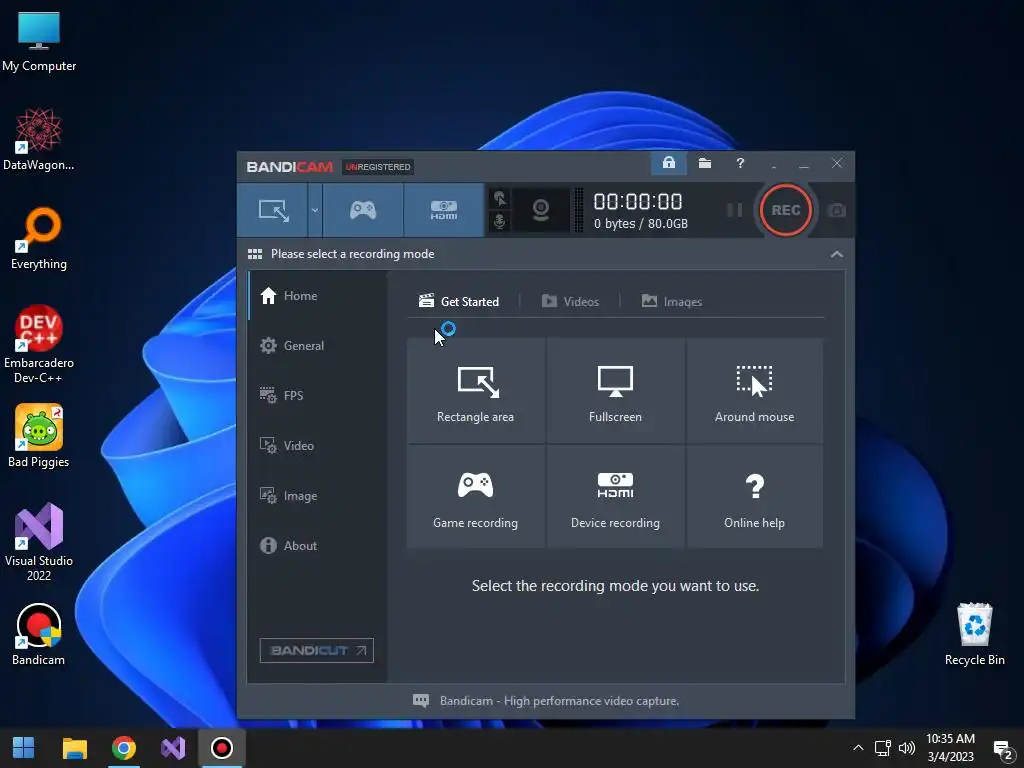The width and height of the screenshot is (1024, 768).
Task: Open Bandicam desktop shortcut
Action: [39, 634]
